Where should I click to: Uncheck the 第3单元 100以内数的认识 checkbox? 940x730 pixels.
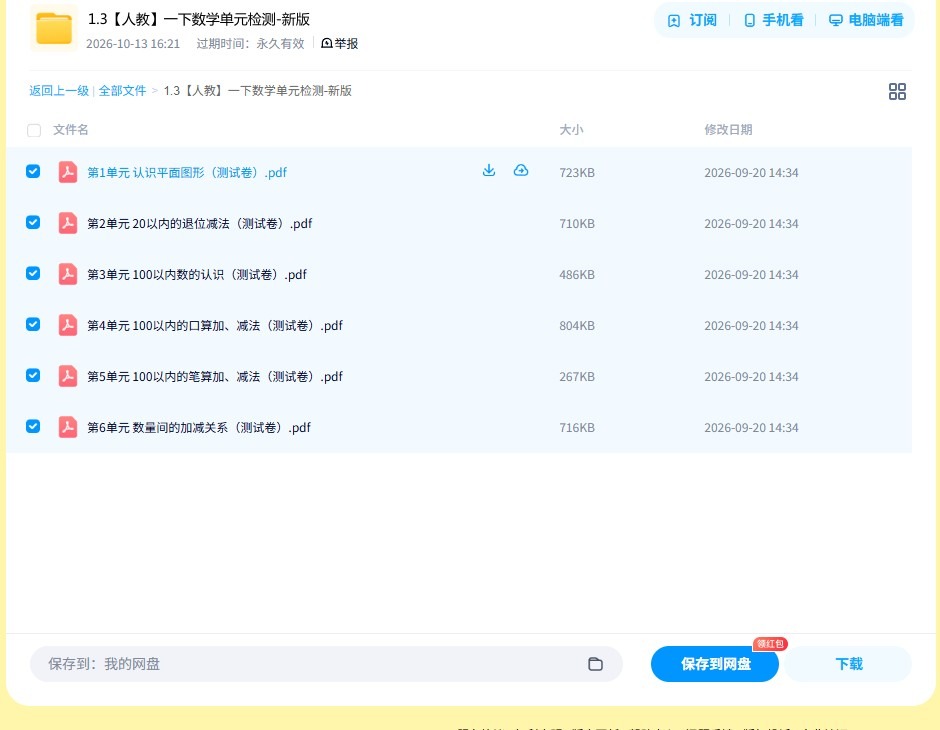[33, 273]
